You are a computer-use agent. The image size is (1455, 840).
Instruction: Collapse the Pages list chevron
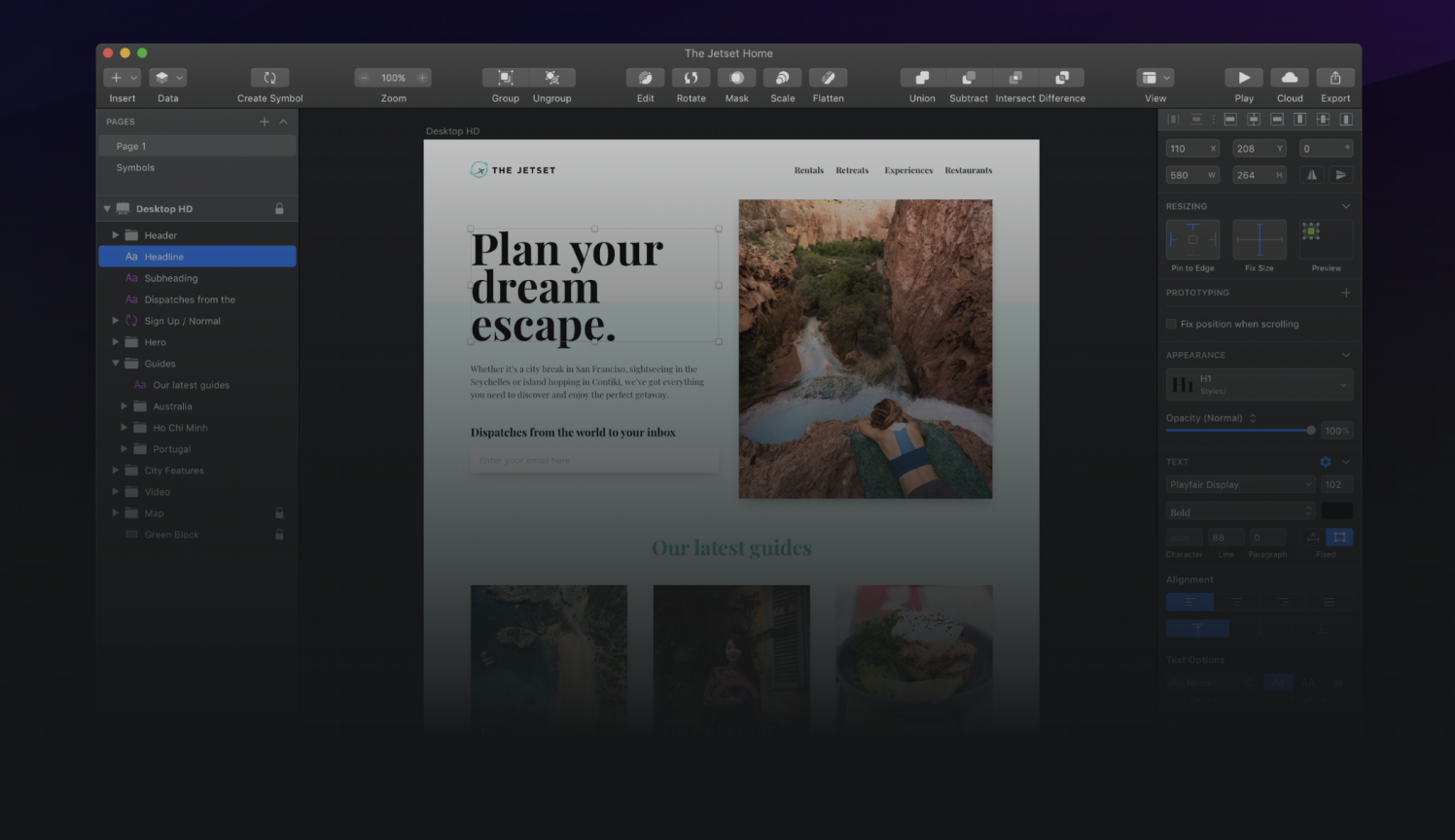point(283,122)
